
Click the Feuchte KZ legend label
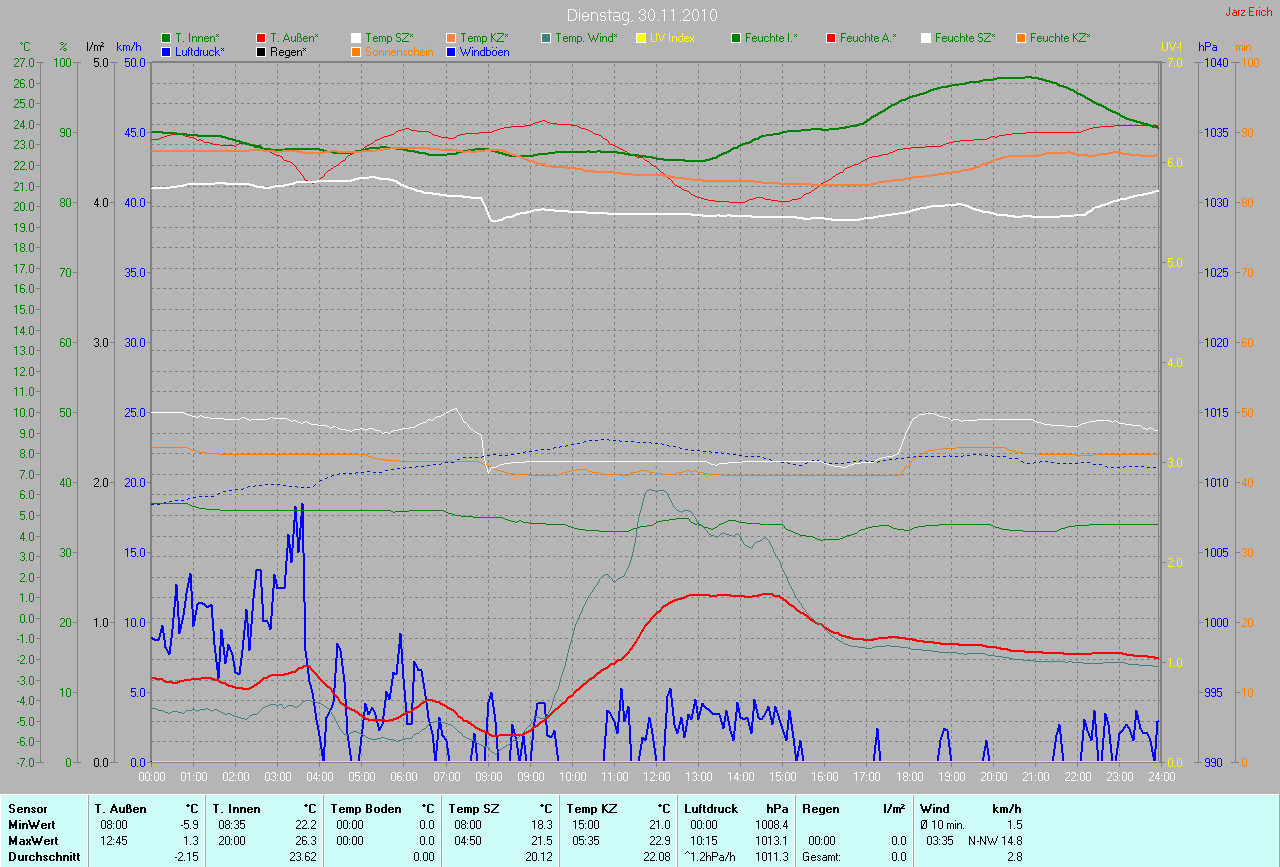[x=1060, y=38]
